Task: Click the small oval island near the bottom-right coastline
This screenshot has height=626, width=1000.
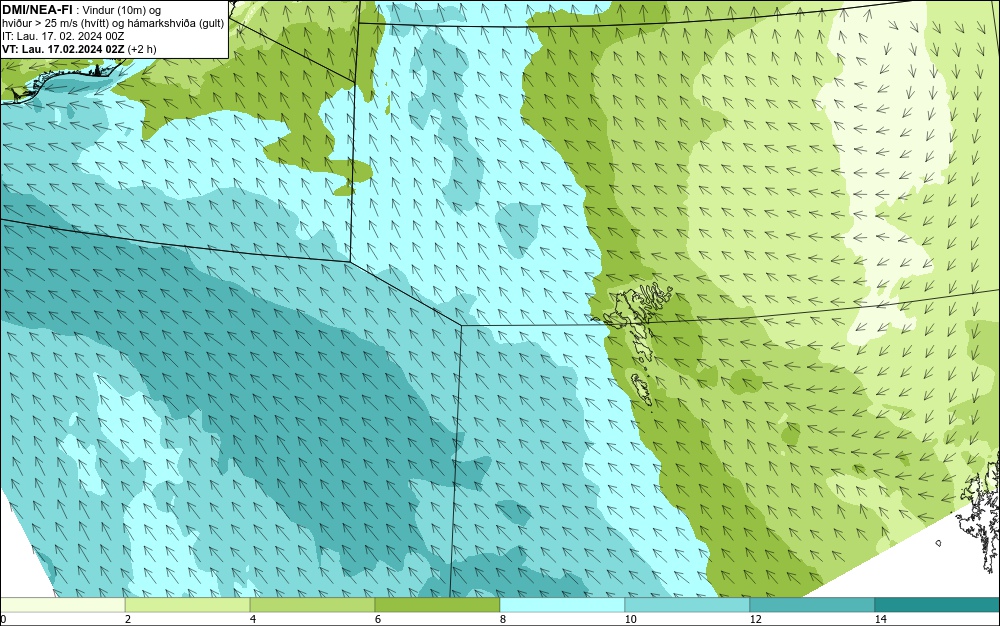Action: [x=938, y=543]
